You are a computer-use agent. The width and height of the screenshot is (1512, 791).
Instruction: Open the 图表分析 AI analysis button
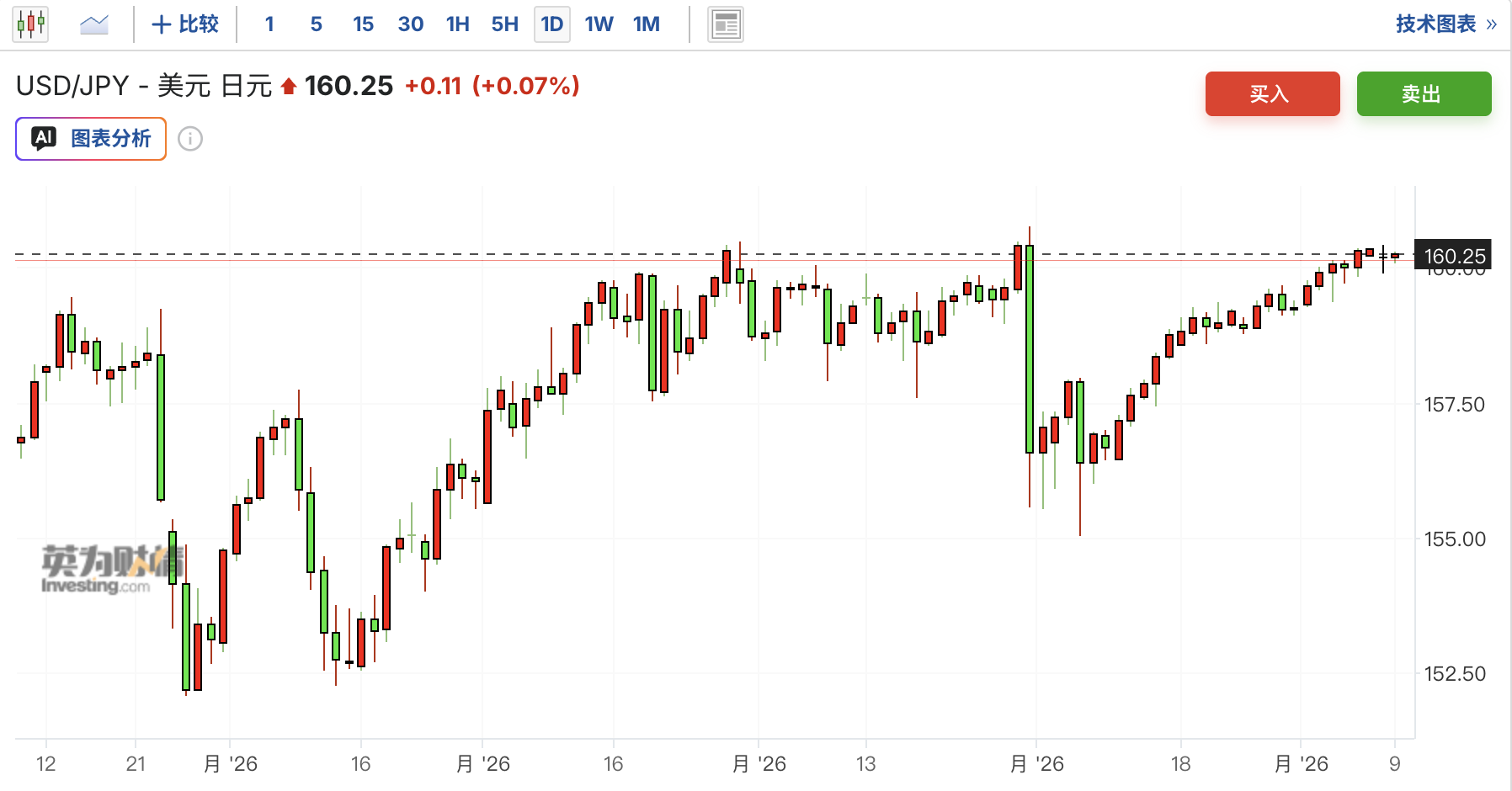(91, 139)
